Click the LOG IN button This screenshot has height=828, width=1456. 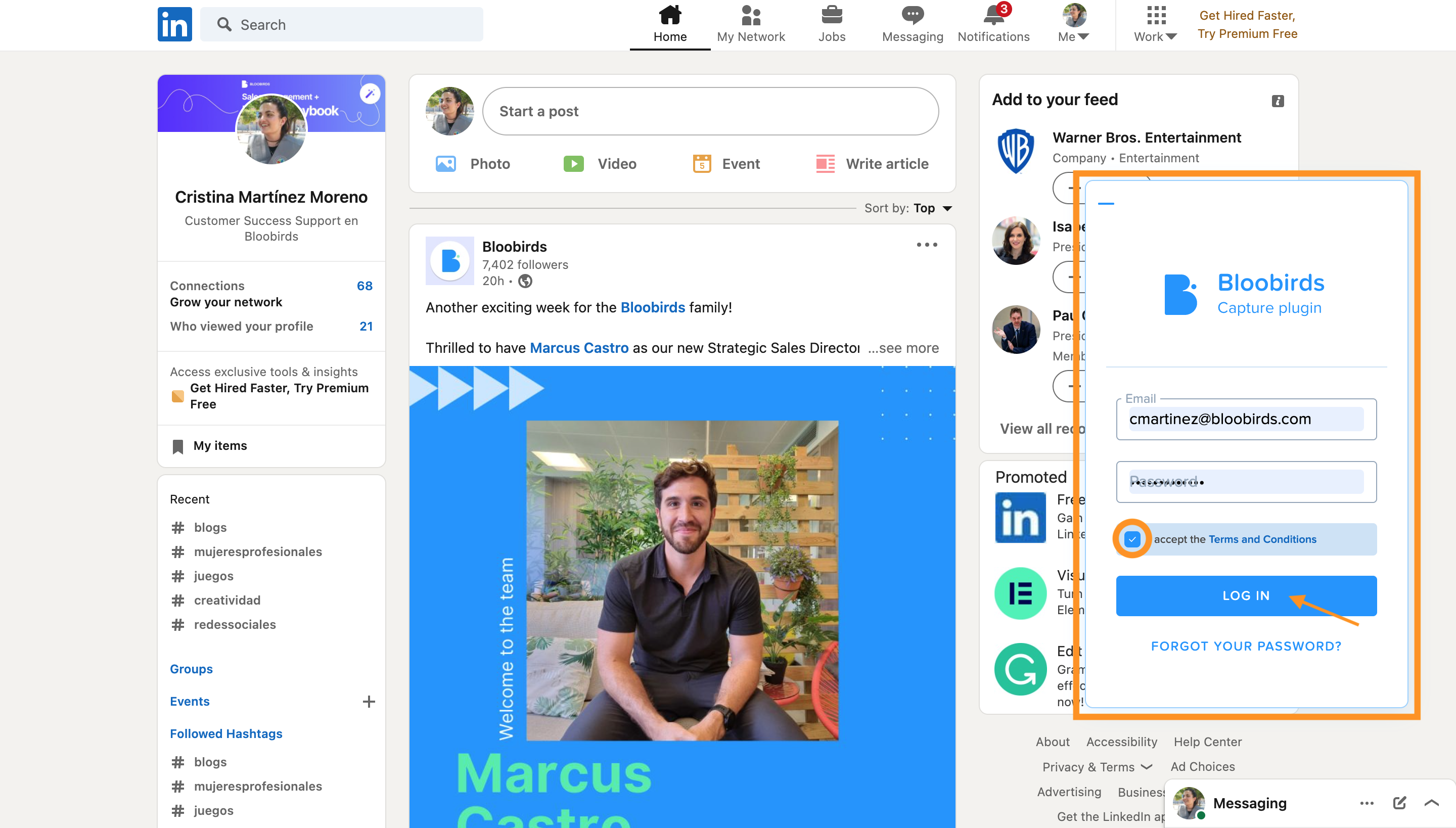(x=1246, y=596)
